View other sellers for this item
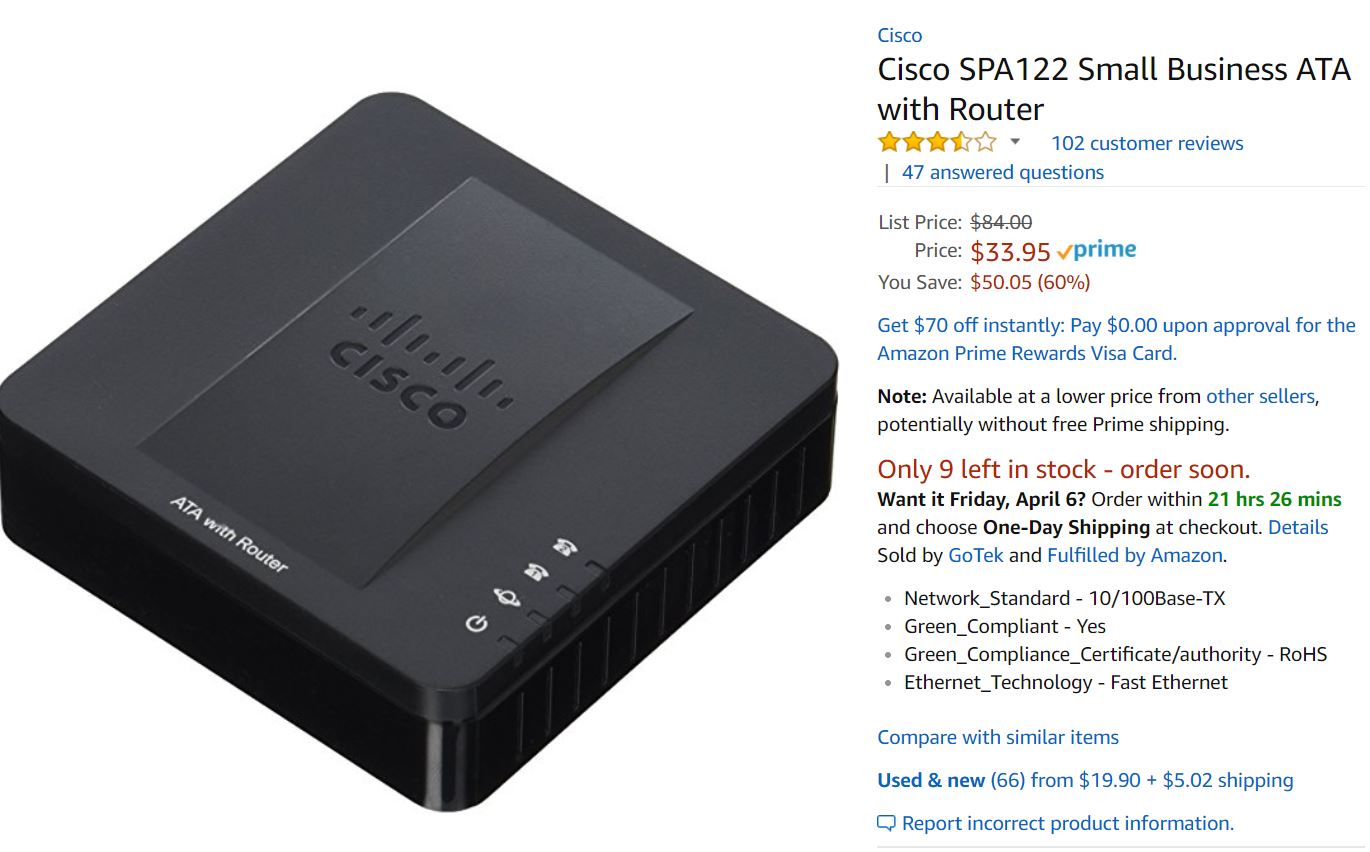This screenshot has width=1370, height=852. pyautogui.click(x=1260, y=396)
